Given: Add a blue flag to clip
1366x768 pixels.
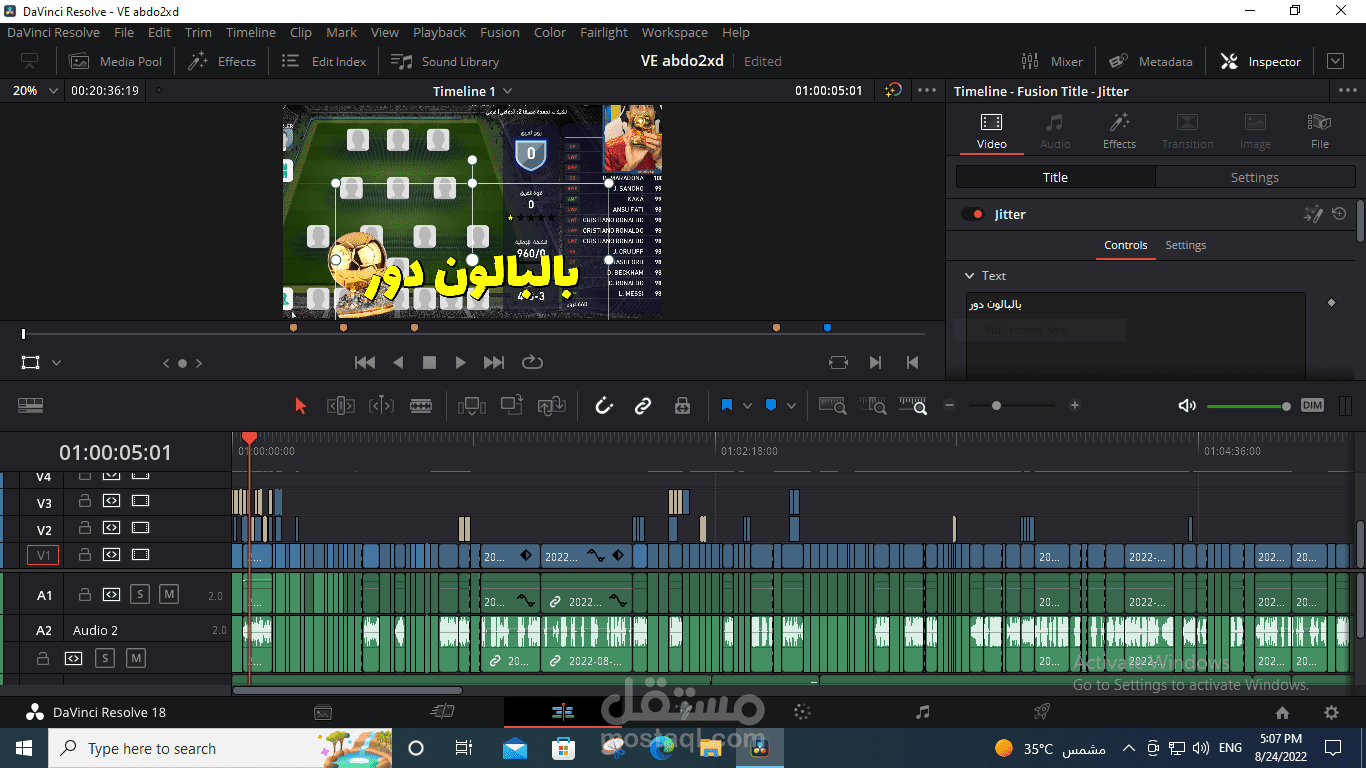Looking at the screenshot, I should coord(727,405).
